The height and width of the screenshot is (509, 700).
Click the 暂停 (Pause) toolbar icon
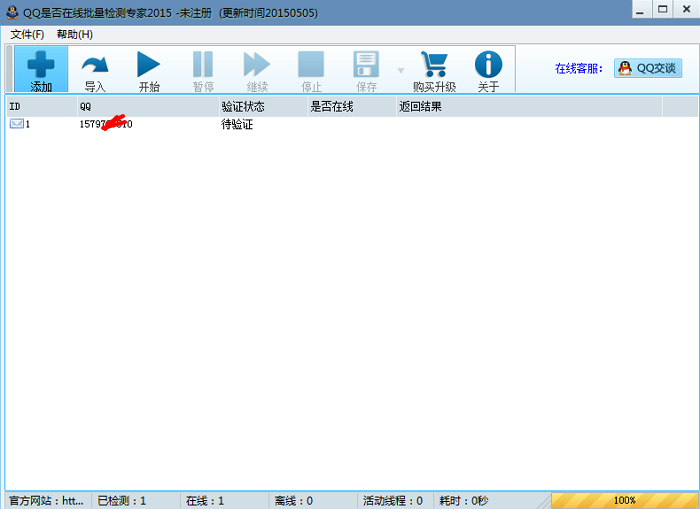point(203,64)
